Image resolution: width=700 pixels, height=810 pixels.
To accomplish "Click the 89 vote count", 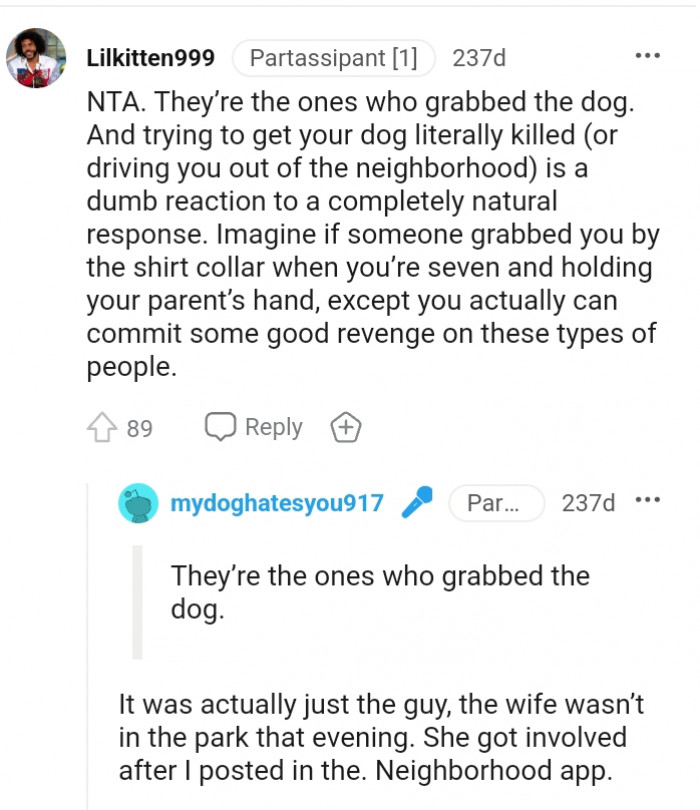I will (142, 427).
